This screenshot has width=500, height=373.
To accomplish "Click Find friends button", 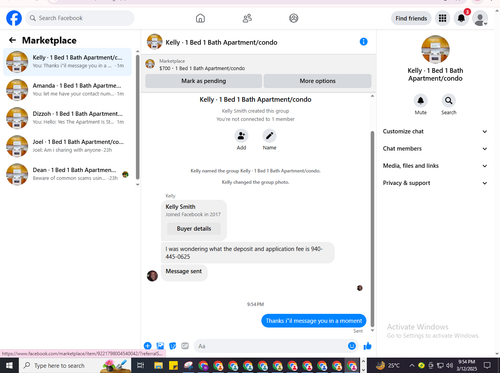I will point(411,18).
